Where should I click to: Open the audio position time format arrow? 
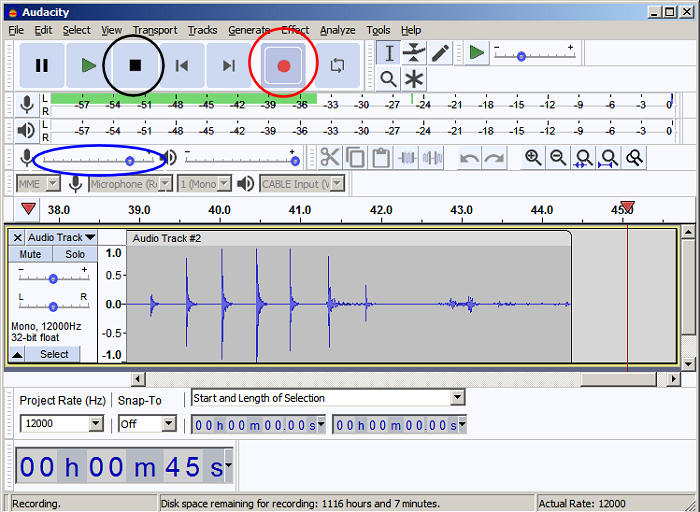(x=229, y=465)
